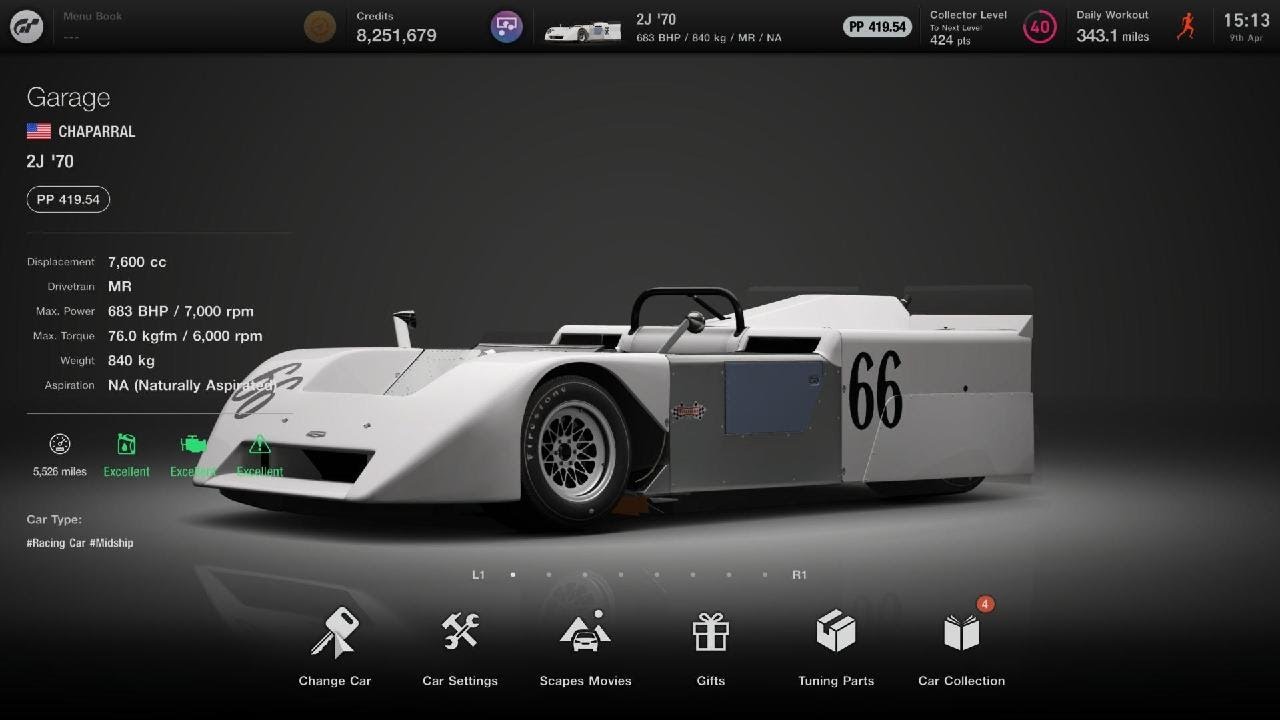Click the Car Collection notification badge 4
Image resolution: width=1280 pixels, height=720 pixels.
(x=985, y=604)
